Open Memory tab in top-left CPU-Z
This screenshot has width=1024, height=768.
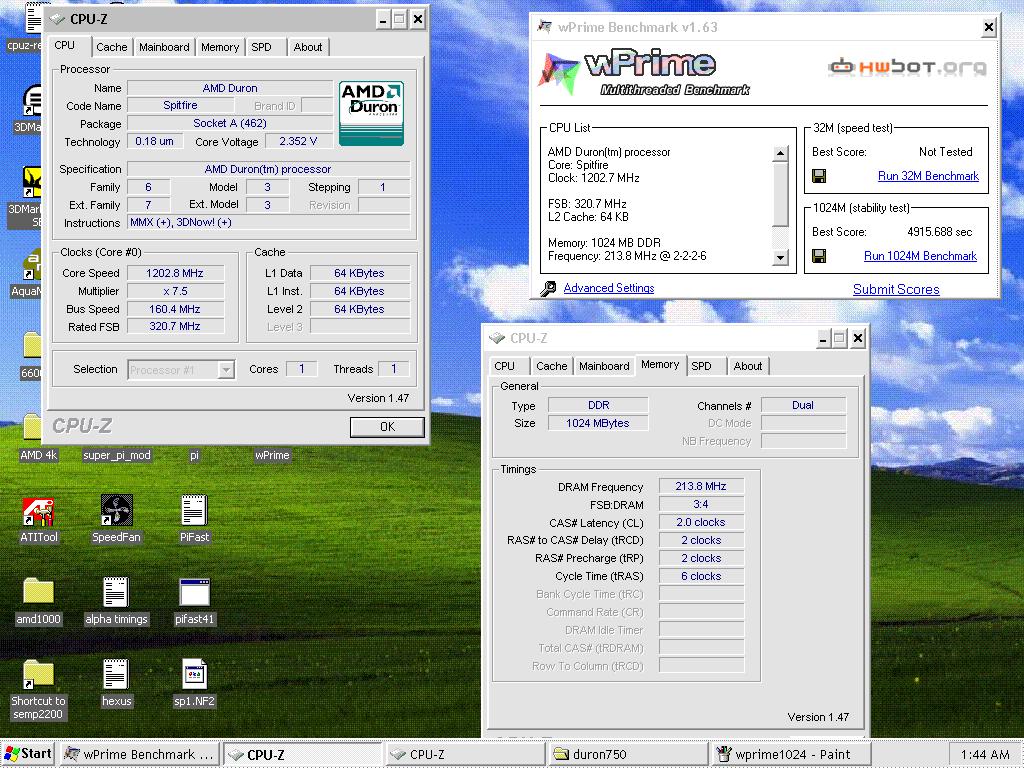point(220,47)
